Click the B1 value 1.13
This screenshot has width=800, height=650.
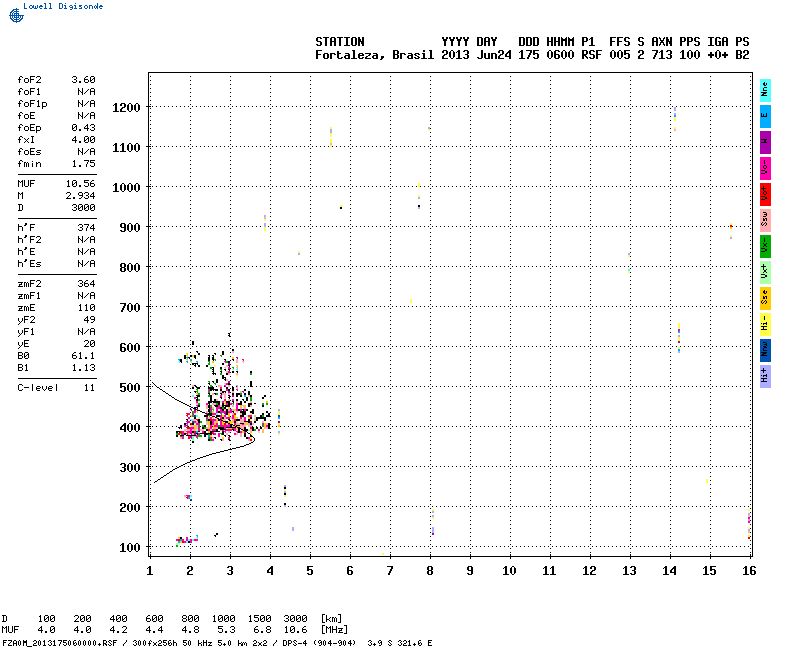[83, 368]
